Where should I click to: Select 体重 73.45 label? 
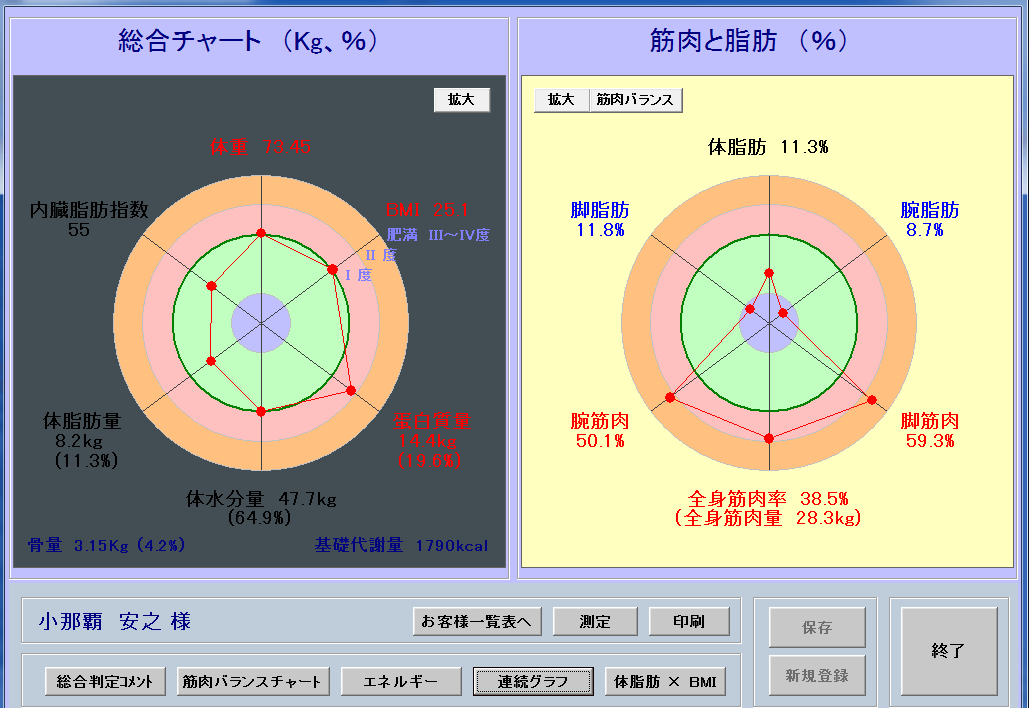coord(261,147)
